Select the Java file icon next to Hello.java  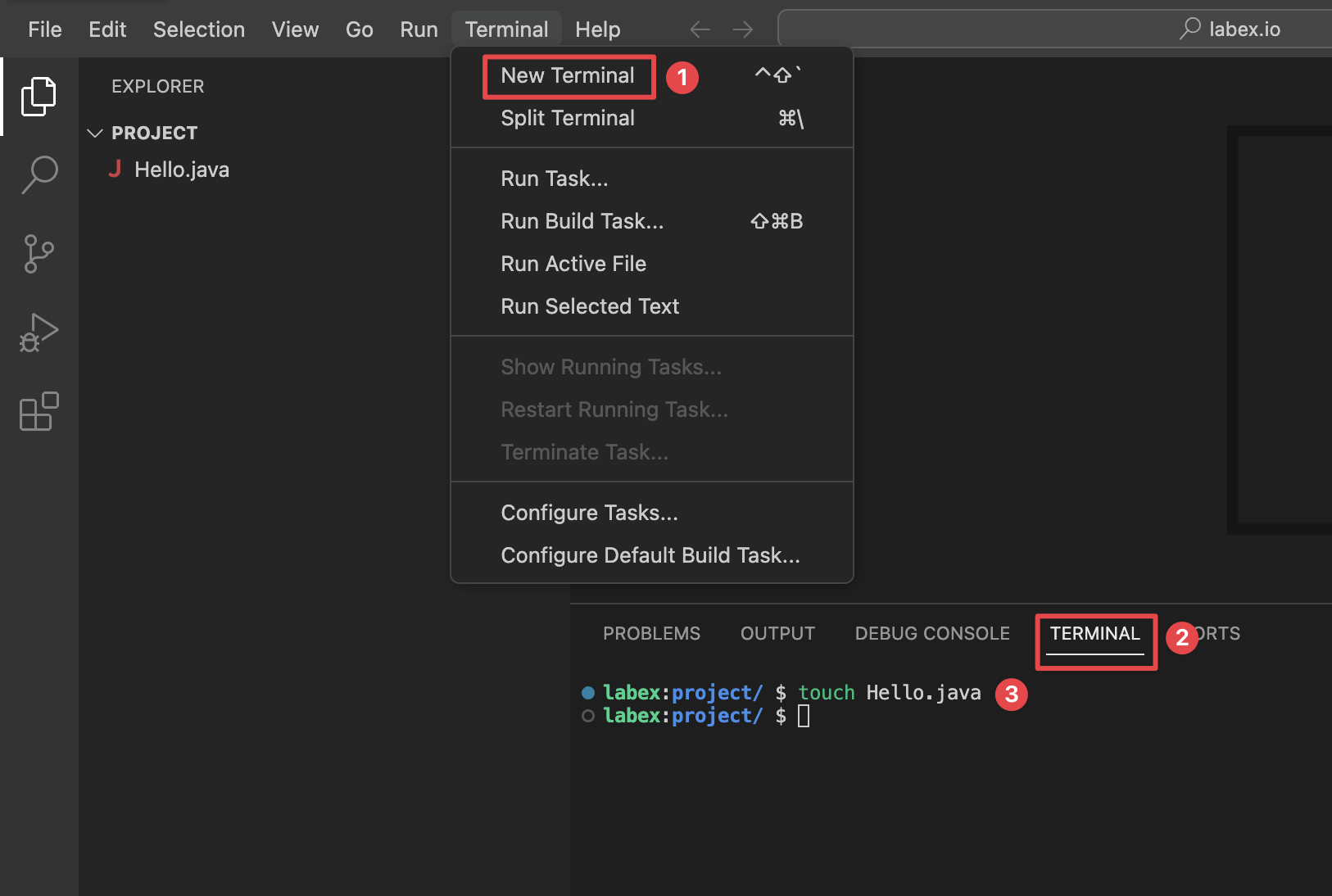(x=116, y=169)
